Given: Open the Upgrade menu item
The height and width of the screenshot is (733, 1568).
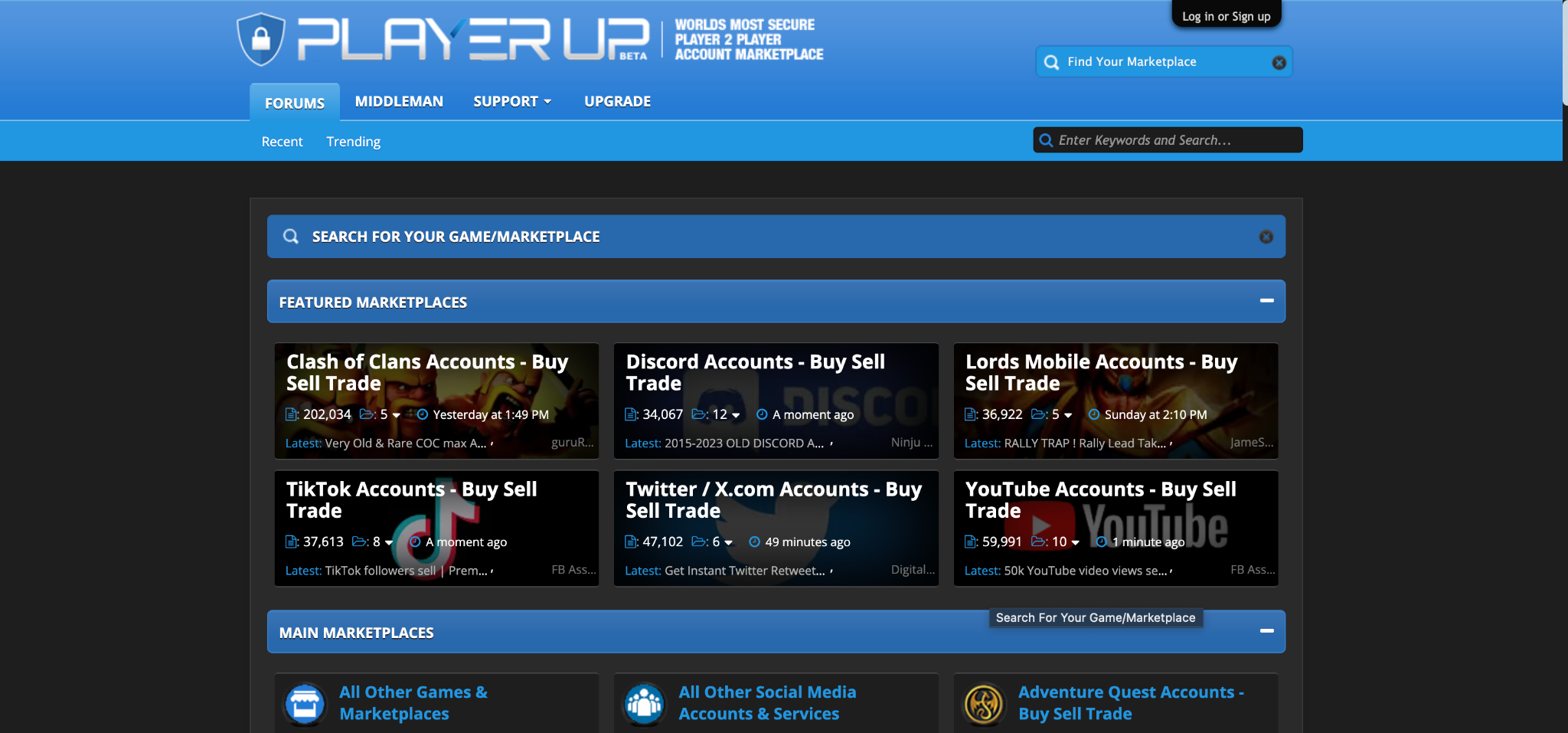Looking at the screenshot, I should tap(617, 101).
